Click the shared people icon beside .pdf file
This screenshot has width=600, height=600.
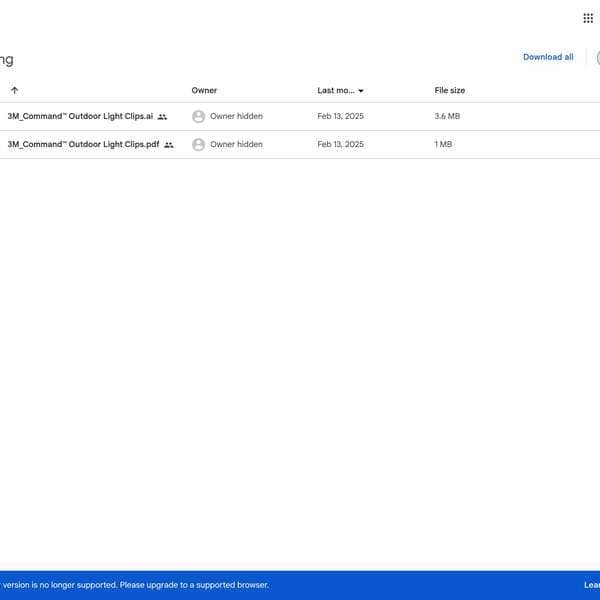[x=169, y=145]
